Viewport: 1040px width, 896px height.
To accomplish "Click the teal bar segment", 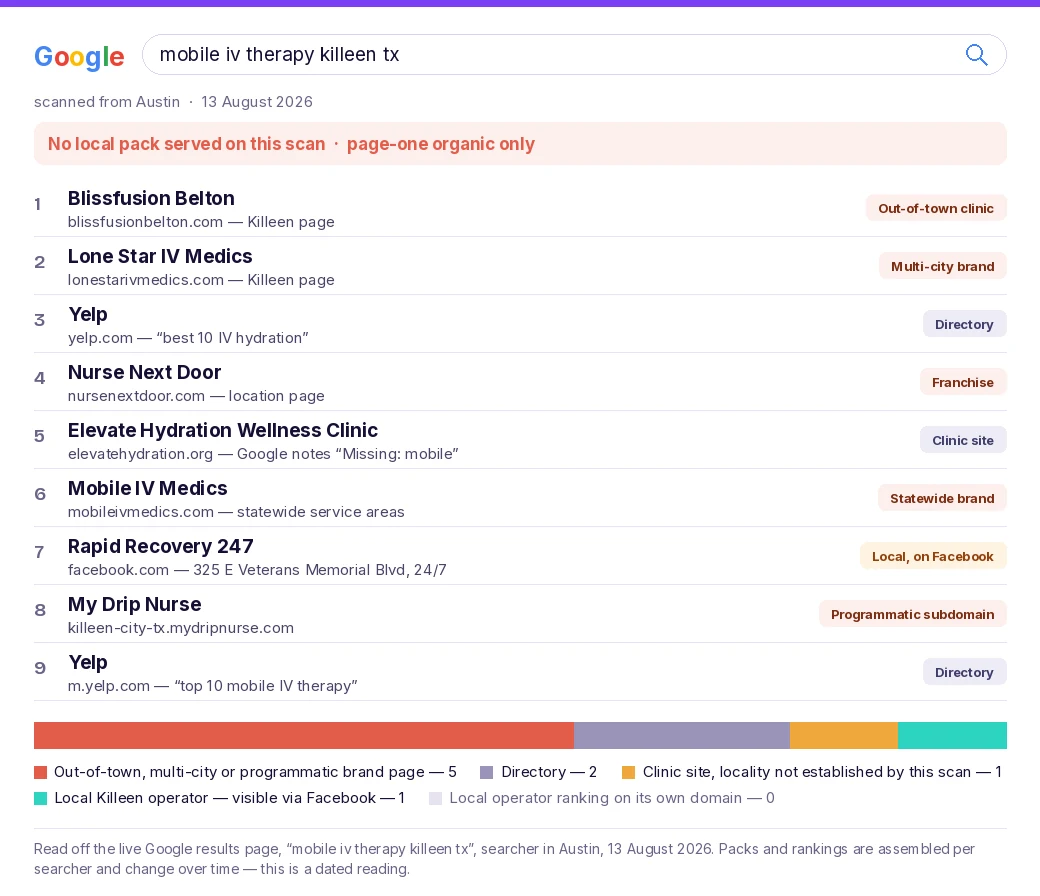I will (952, 736).
